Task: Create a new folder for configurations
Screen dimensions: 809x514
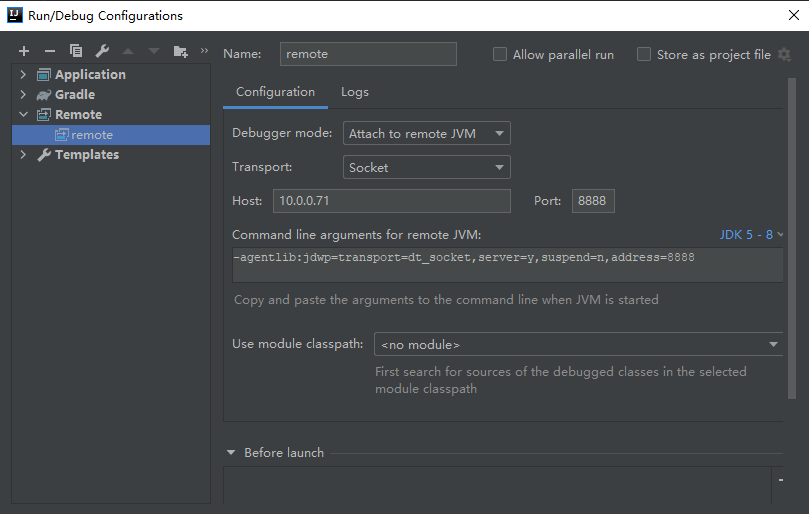Action: [180, 51]
